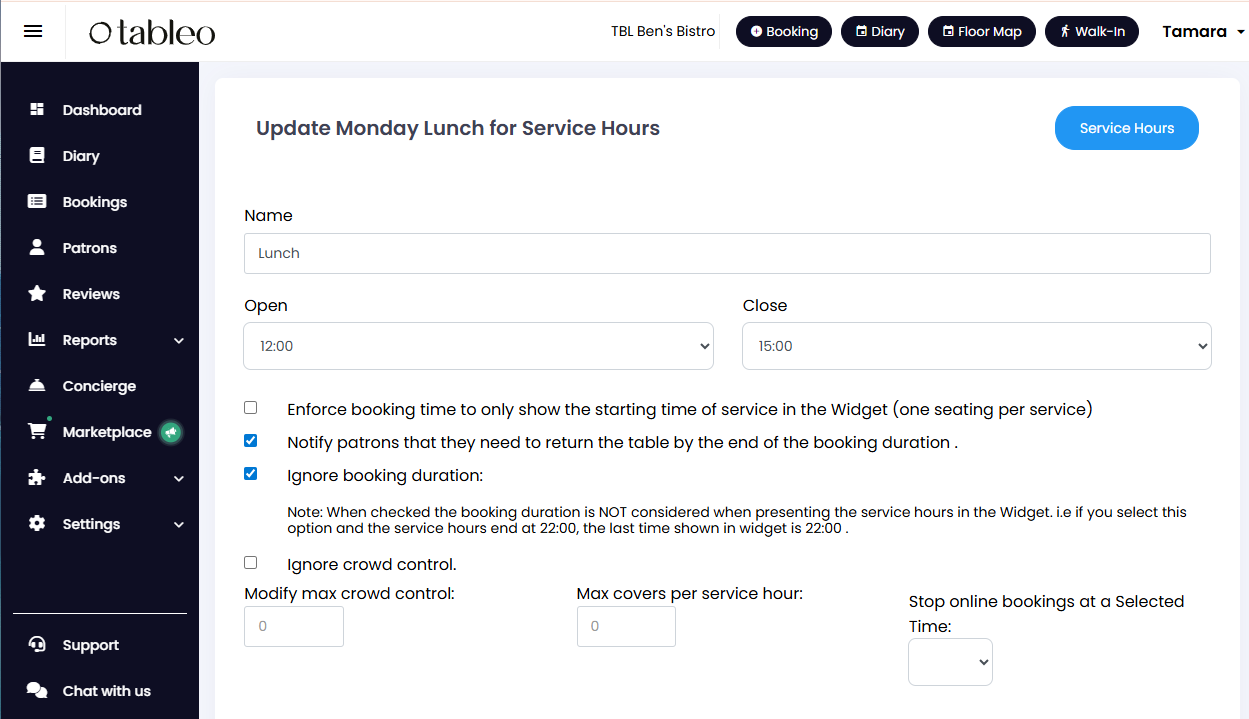Open Patrons in sidebar

click(x=90, y=248)
